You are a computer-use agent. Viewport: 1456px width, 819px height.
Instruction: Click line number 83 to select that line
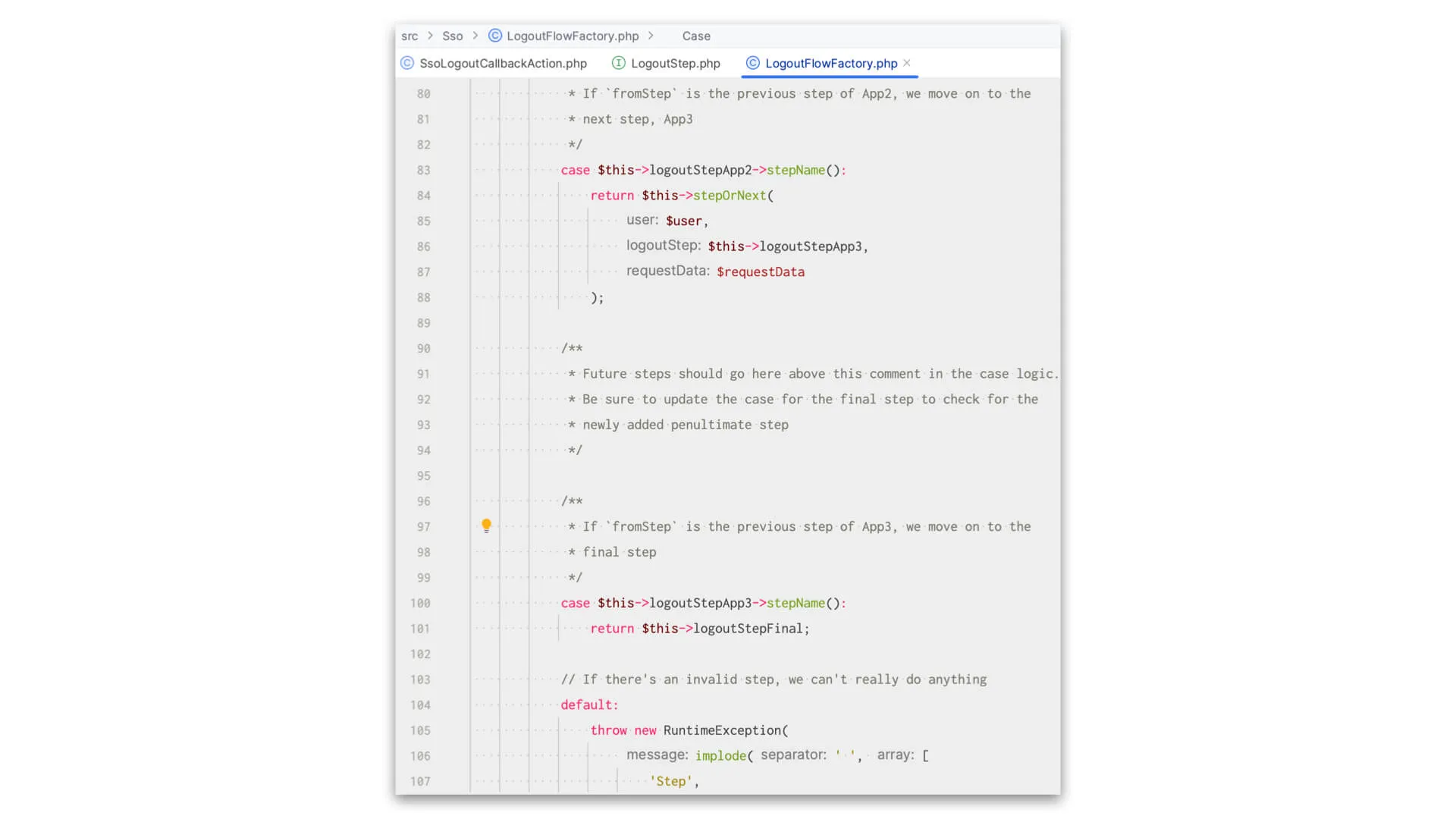click(x=423, y=170)
